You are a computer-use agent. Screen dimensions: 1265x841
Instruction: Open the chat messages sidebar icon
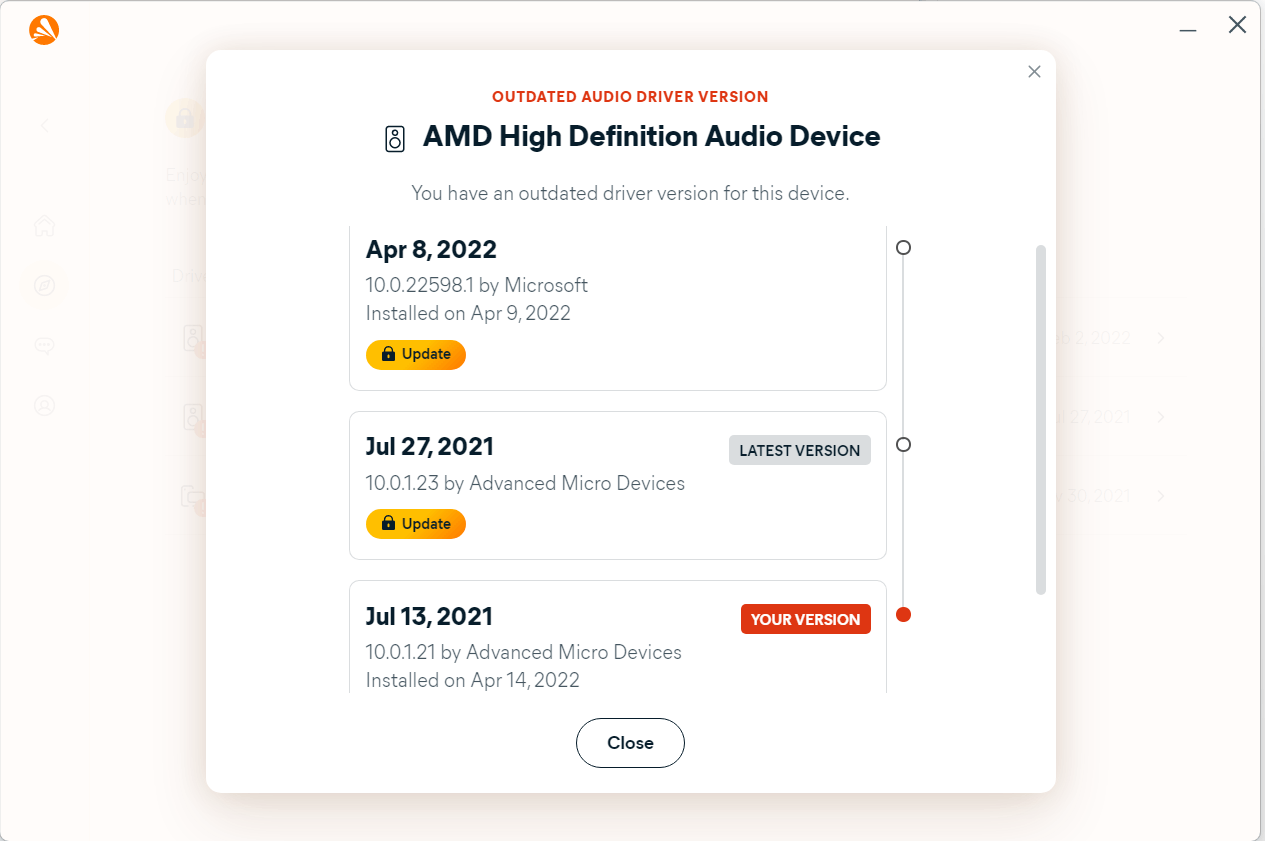click(x=44, y=346)
